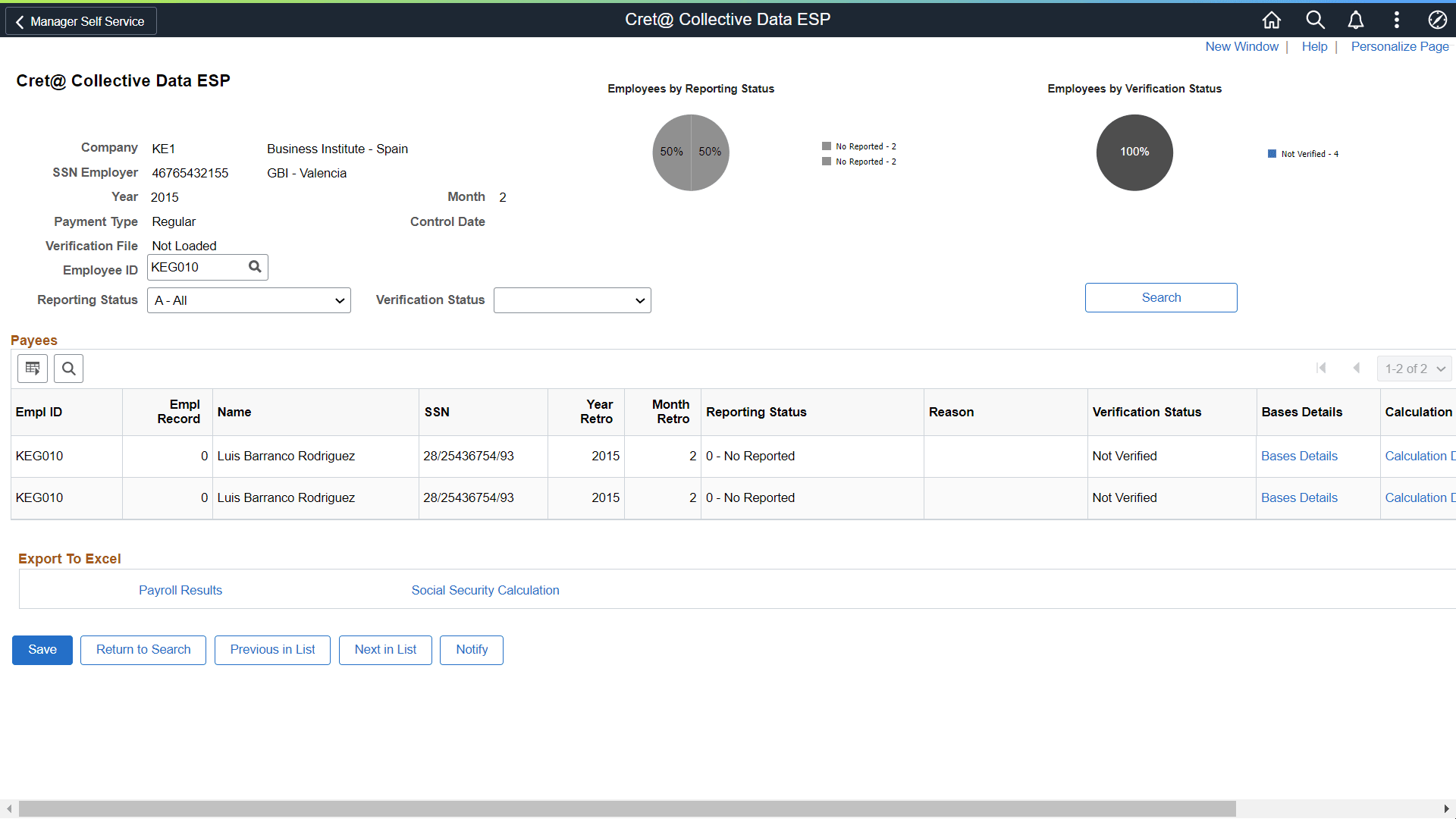
Task: Click the NavBar compass icon
Action: [x=1437, y=20]
